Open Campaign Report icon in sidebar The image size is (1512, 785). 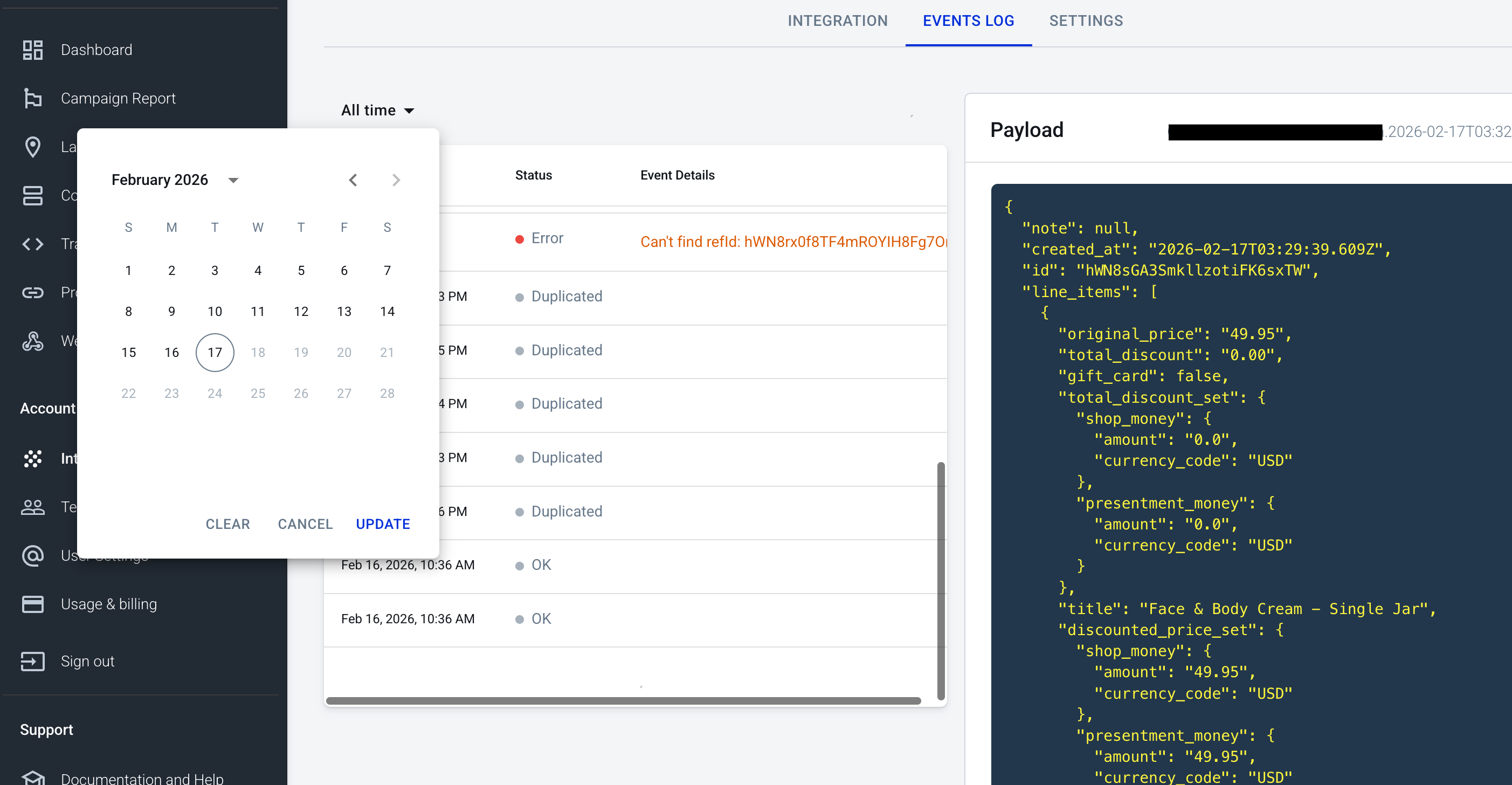pos(33,98)
